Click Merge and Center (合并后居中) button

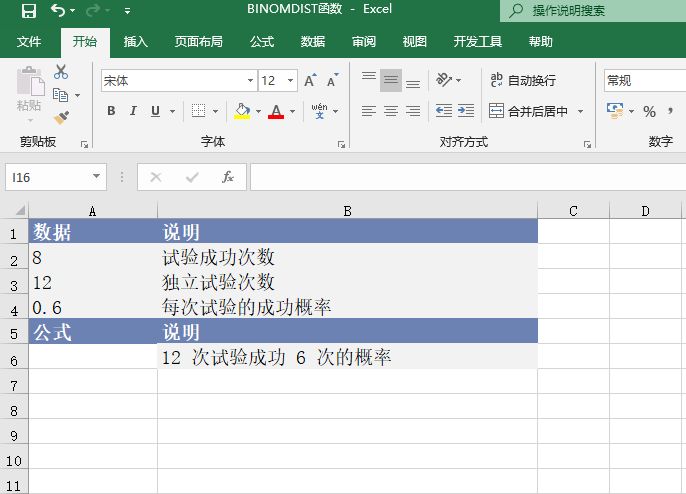(x=529, y=111)
